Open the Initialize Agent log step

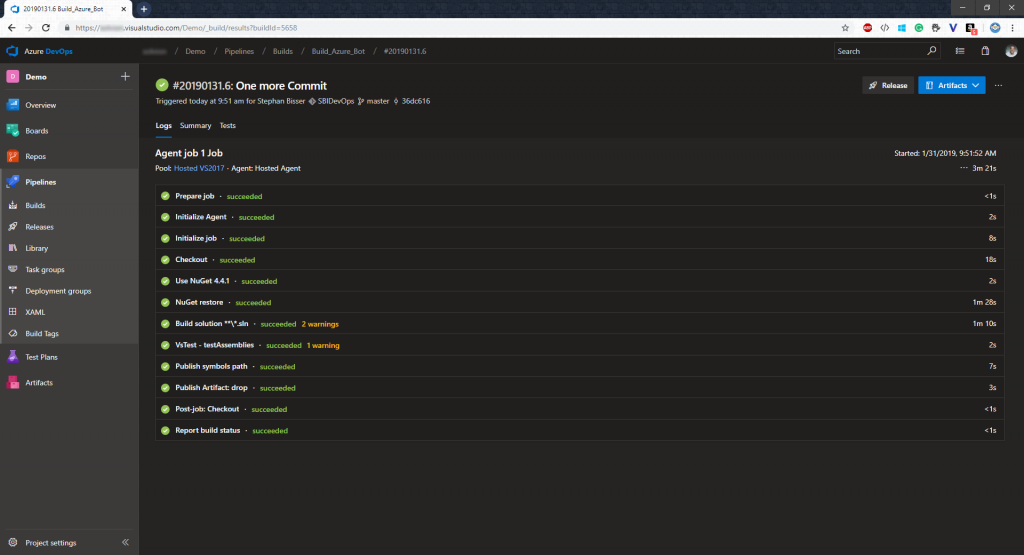(x=579, y=217)
